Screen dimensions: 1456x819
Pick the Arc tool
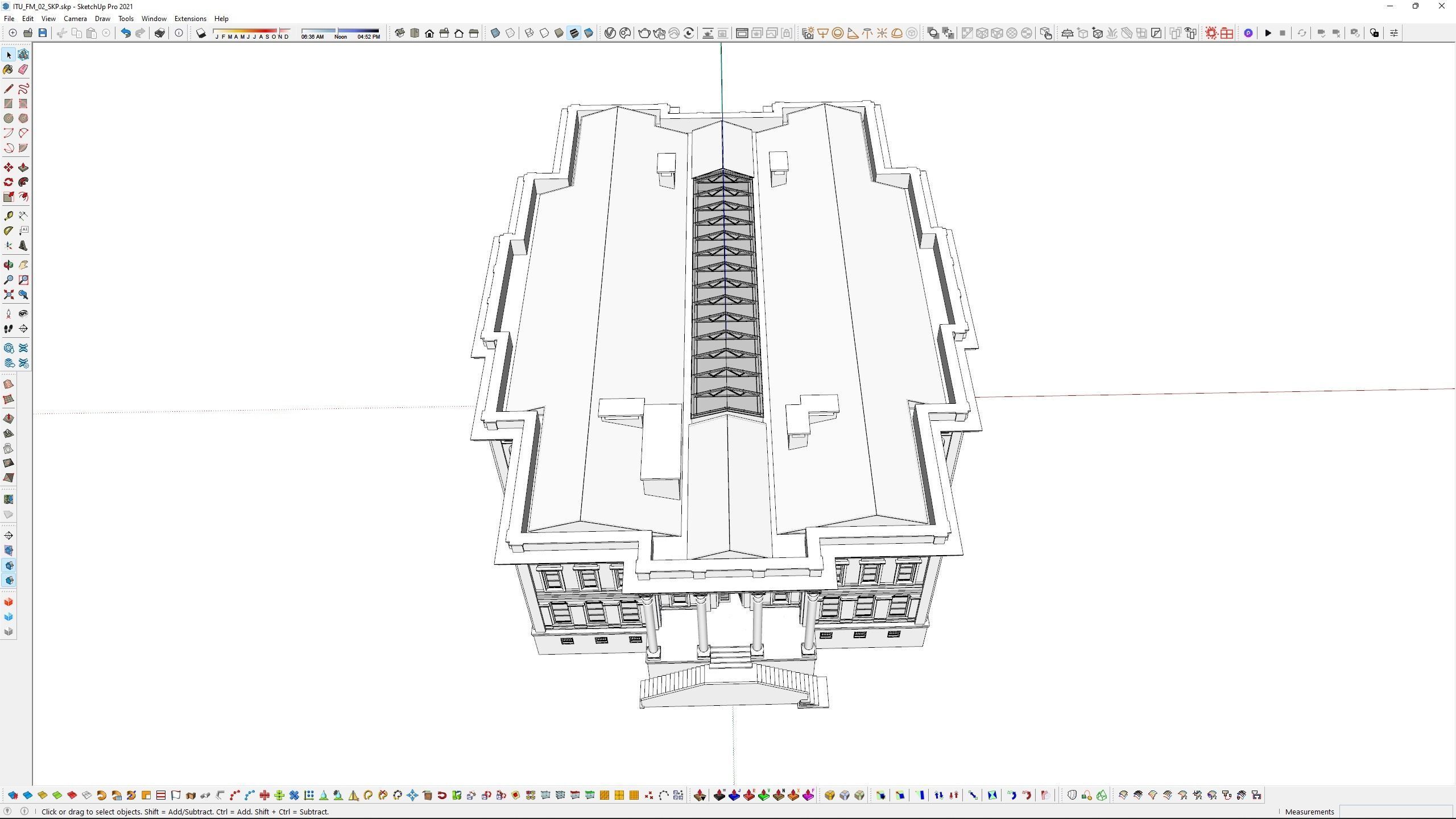tap(9, 133)
